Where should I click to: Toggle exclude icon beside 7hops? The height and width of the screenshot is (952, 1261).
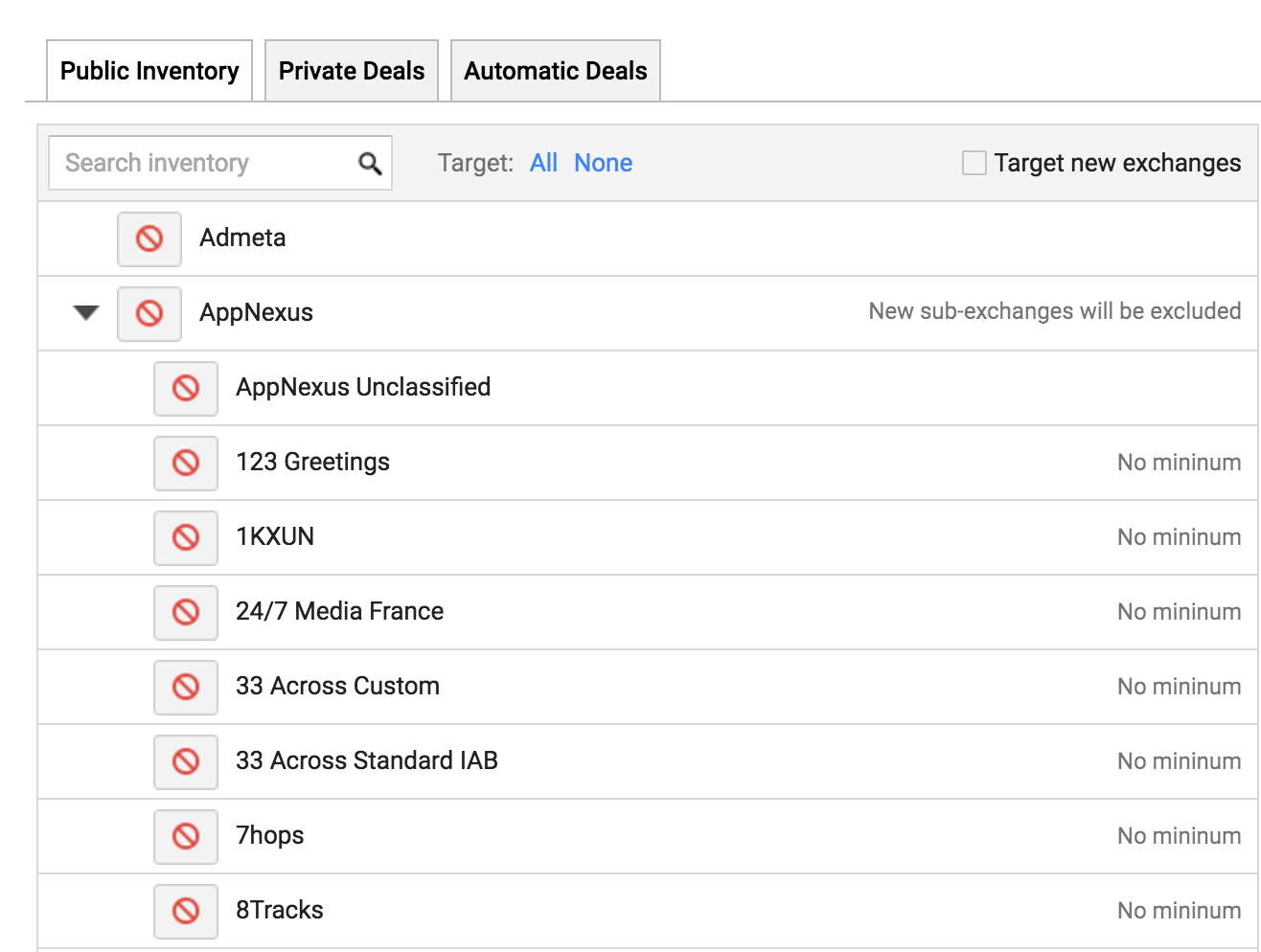coord(186,836)
